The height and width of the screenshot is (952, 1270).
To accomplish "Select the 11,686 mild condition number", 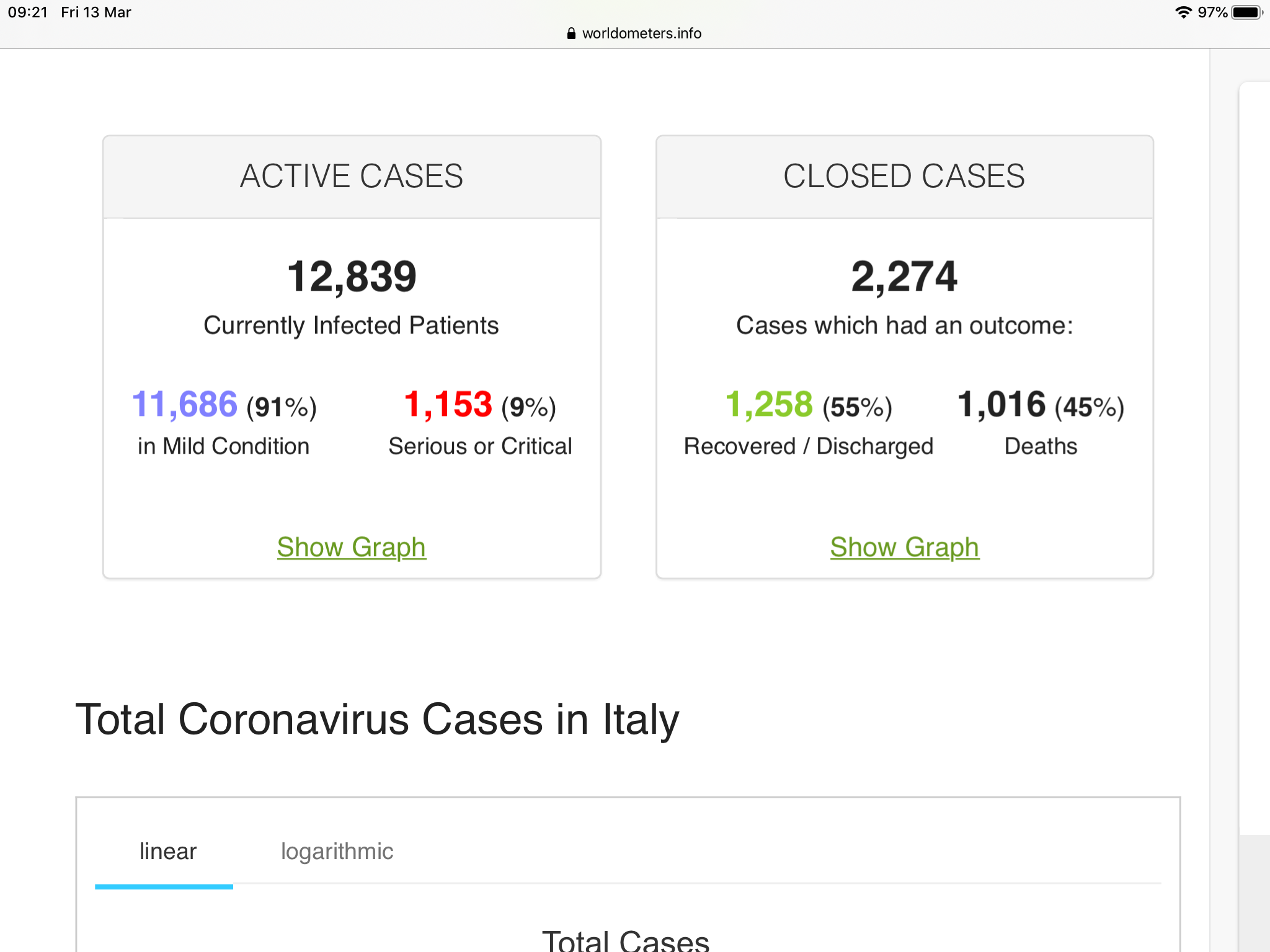I will (x=185, y=405).
